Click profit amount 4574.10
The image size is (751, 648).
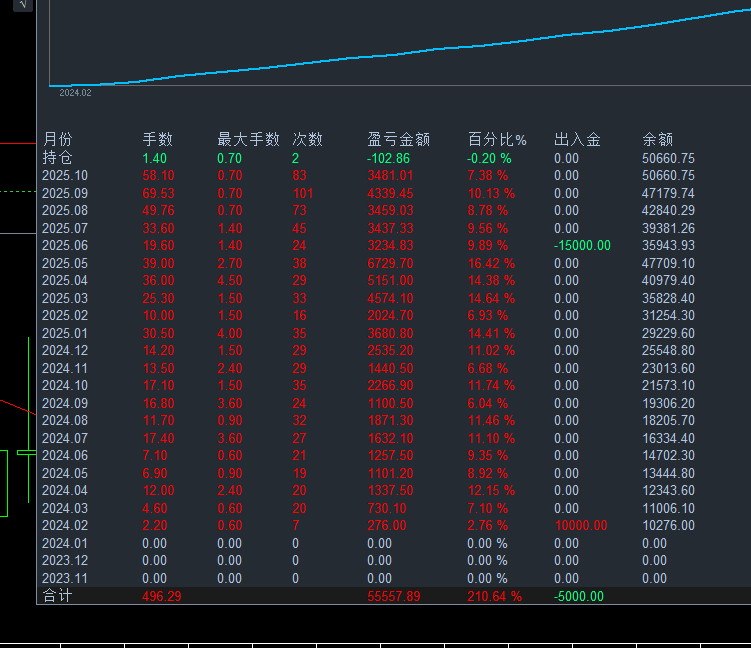point(390,298)
